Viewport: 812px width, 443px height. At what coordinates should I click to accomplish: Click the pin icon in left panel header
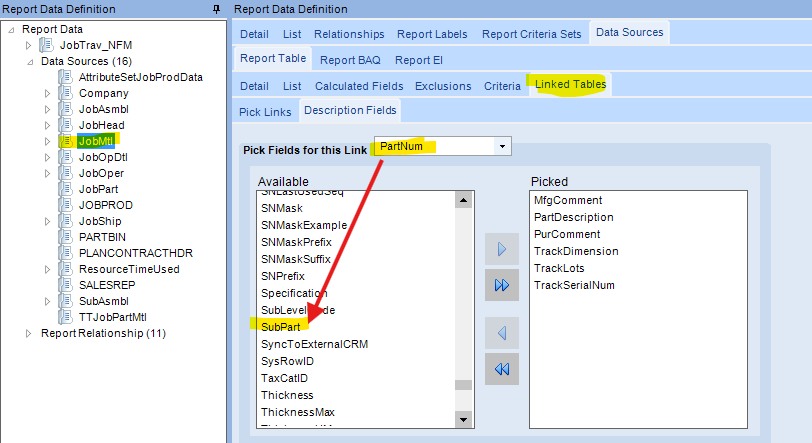[x=216, y=9]
